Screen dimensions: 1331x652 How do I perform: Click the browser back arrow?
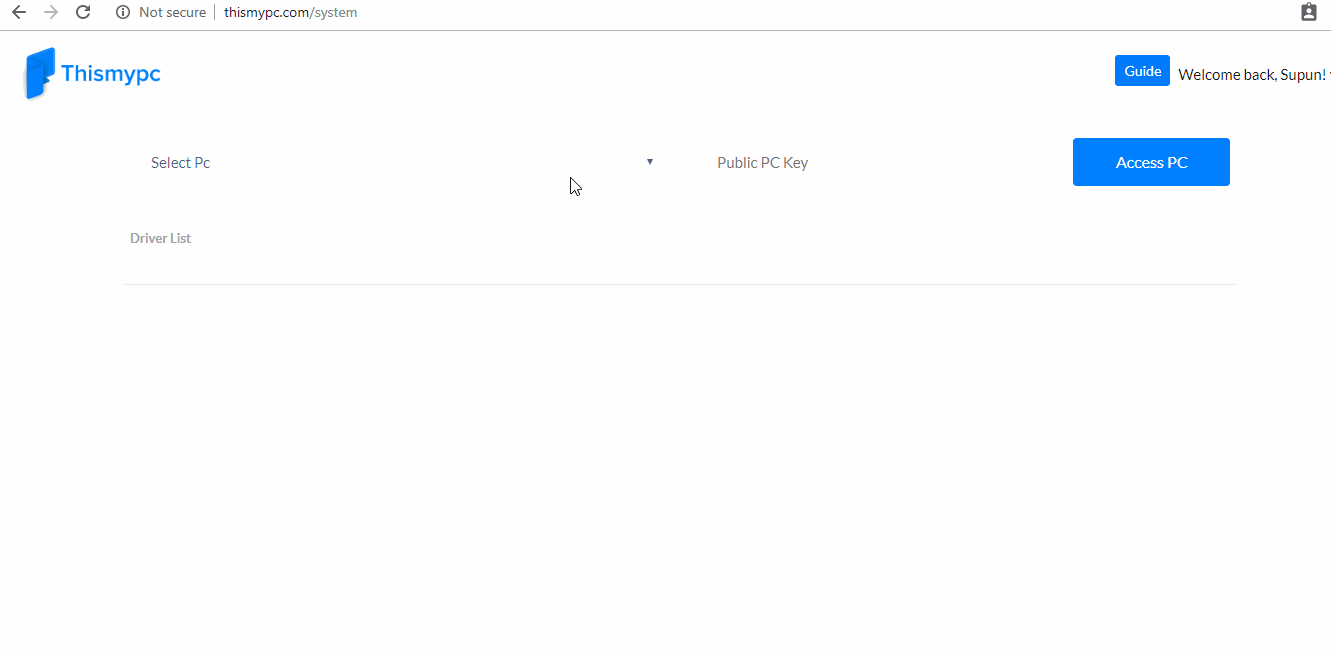(18, 12)
